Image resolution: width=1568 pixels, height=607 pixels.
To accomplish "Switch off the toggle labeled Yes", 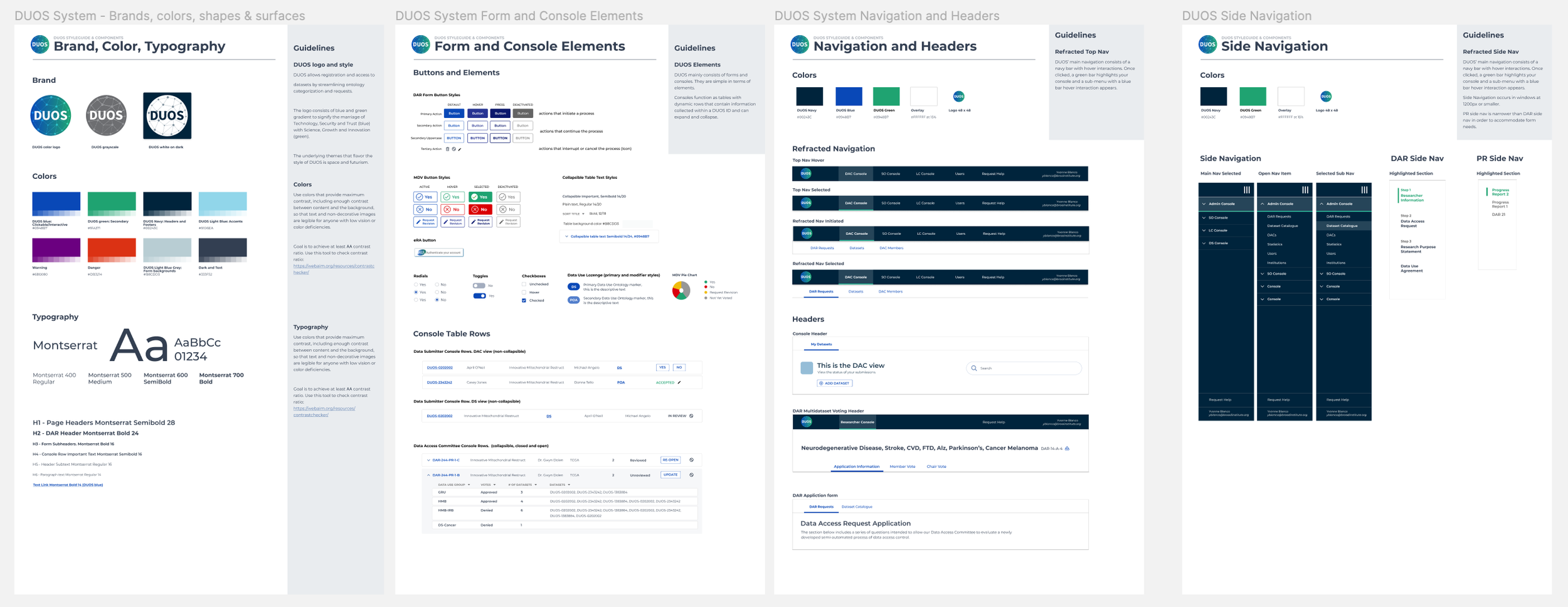I will [479, 296].
